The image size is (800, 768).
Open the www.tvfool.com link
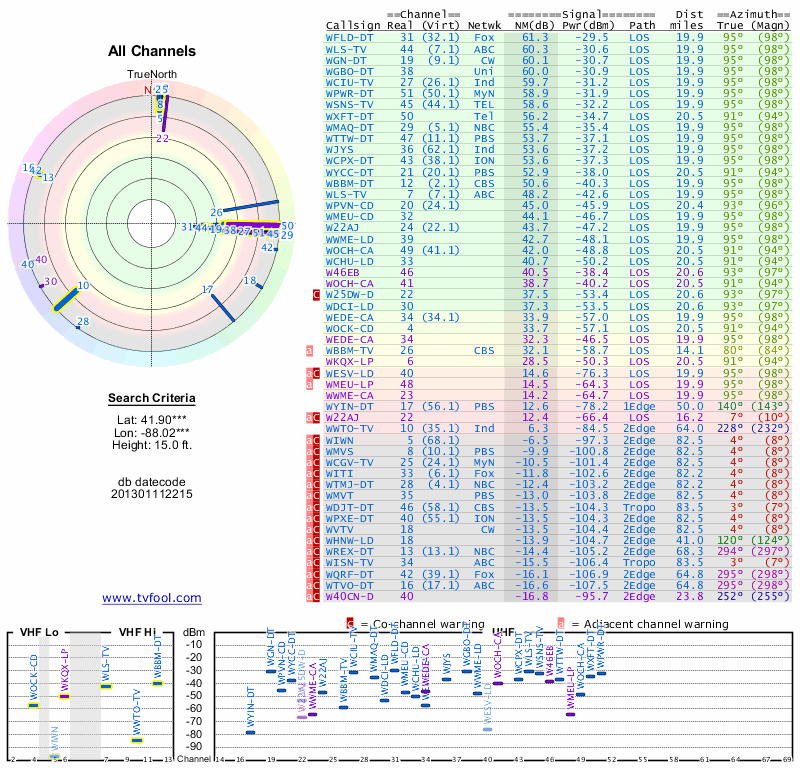pyautogui.click(x=152, y=598)
